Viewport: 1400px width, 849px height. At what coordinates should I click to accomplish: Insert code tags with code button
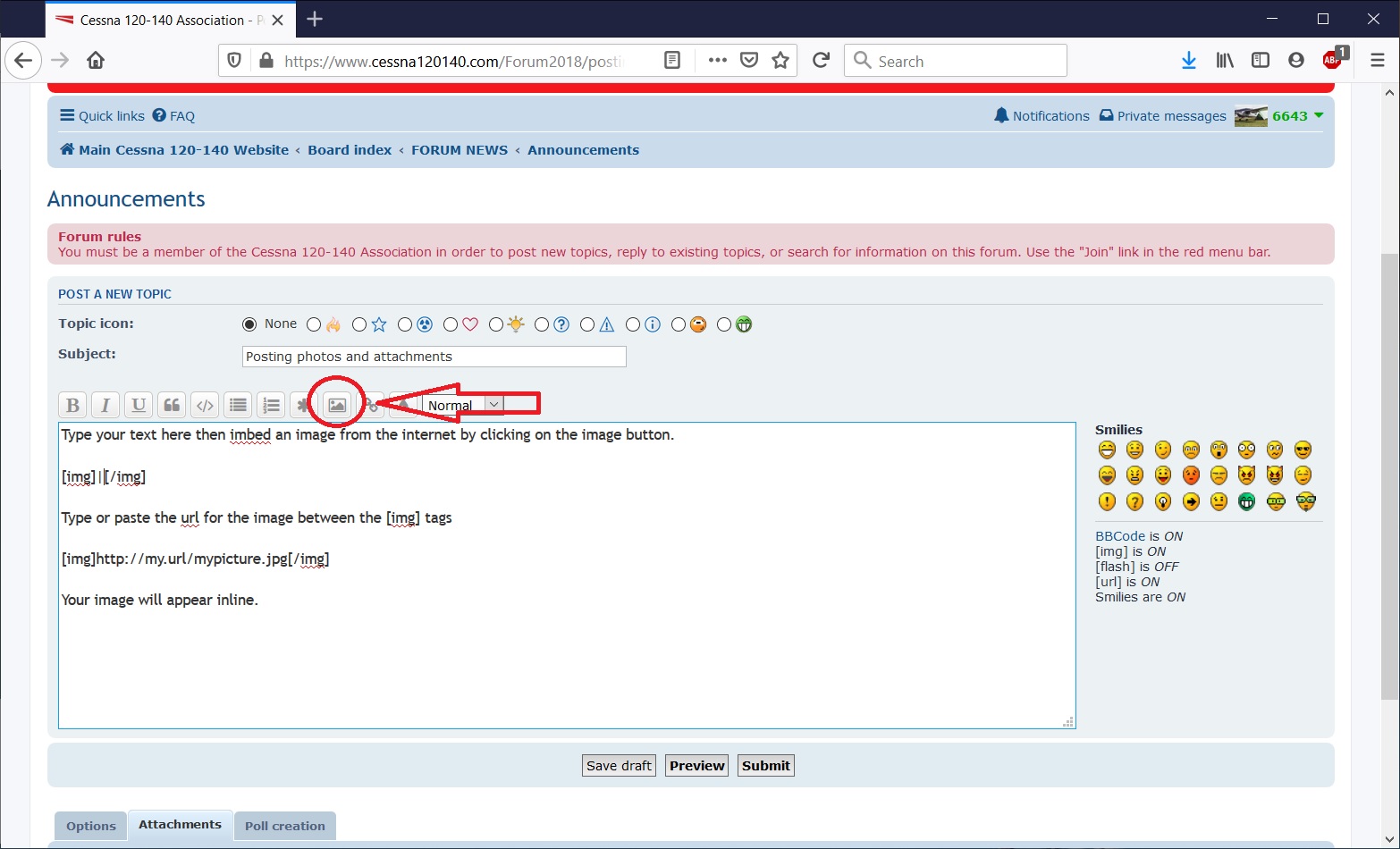[x=205, y=405]
